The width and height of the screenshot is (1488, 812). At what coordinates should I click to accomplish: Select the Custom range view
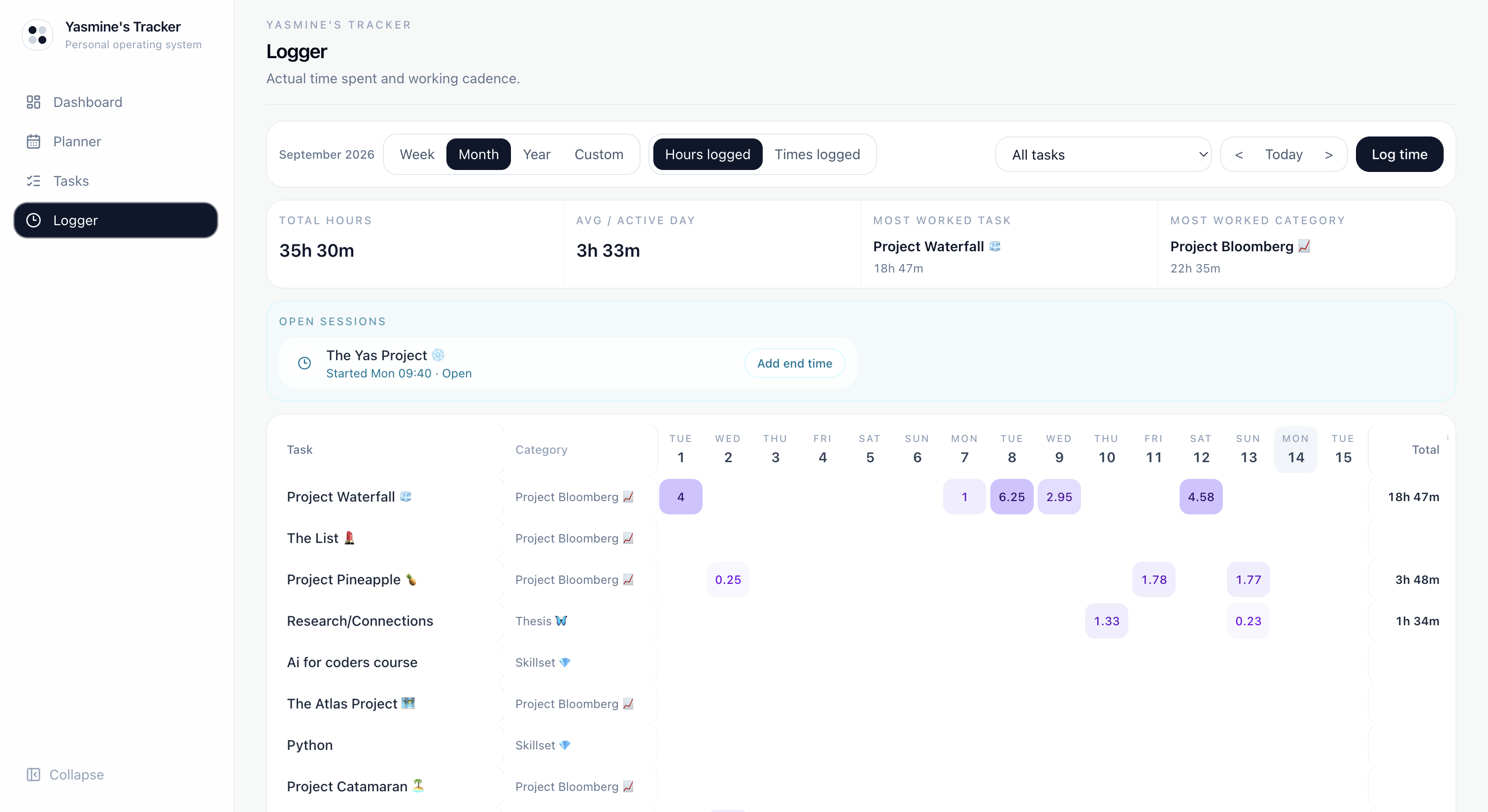pyautogui.click(x=599, y=154)
